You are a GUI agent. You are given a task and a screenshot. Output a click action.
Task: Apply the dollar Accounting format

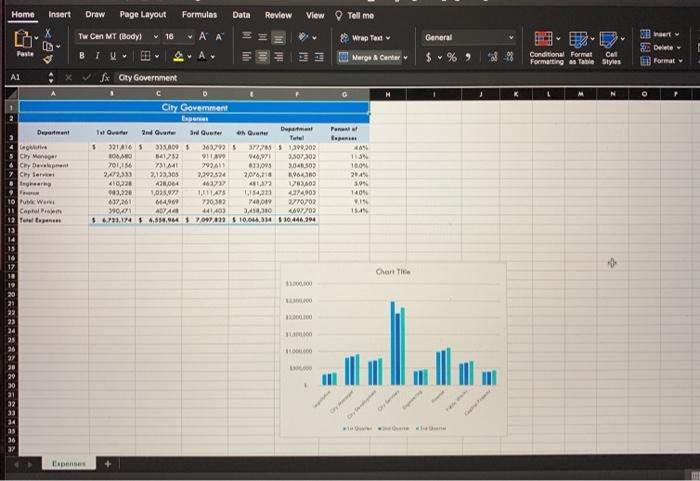click(429, 57)
